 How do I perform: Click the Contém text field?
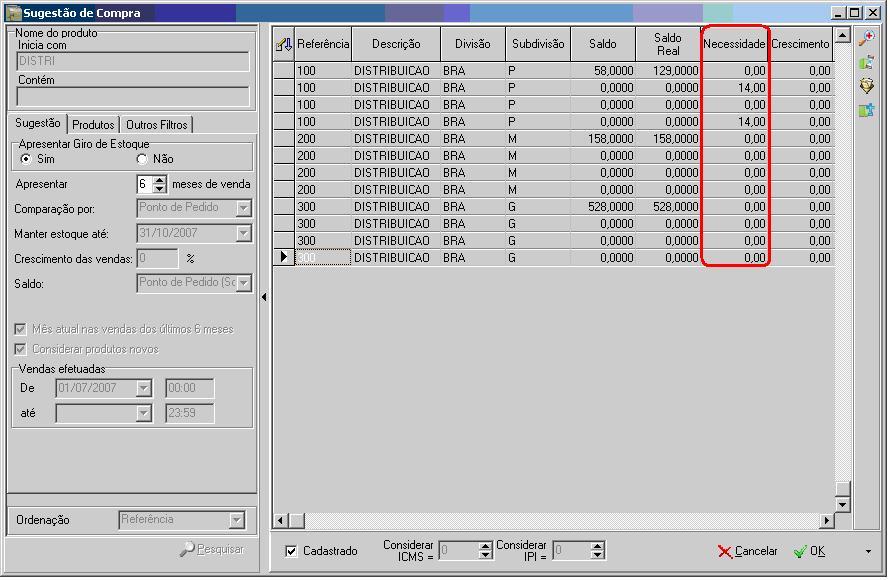pyautogui.click(x=133, y=97)
